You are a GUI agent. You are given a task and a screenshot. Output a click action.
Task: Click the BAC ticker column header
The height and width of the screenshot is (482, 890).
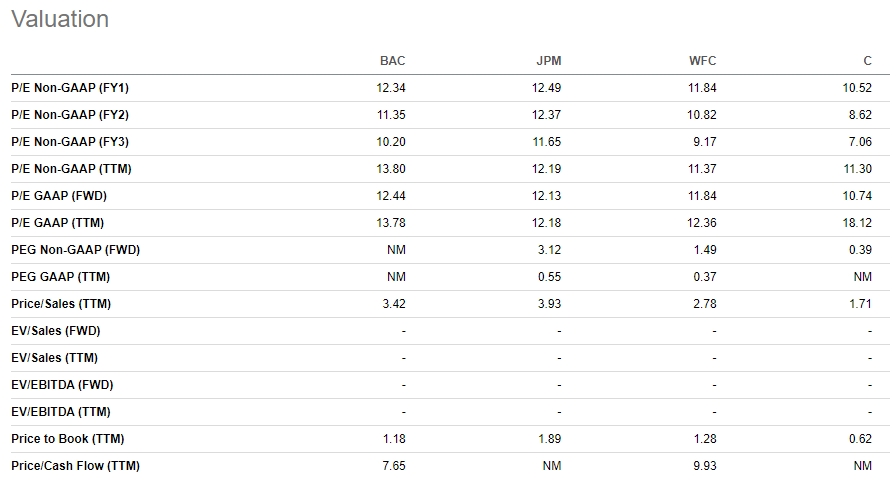[x=392, y=61]
